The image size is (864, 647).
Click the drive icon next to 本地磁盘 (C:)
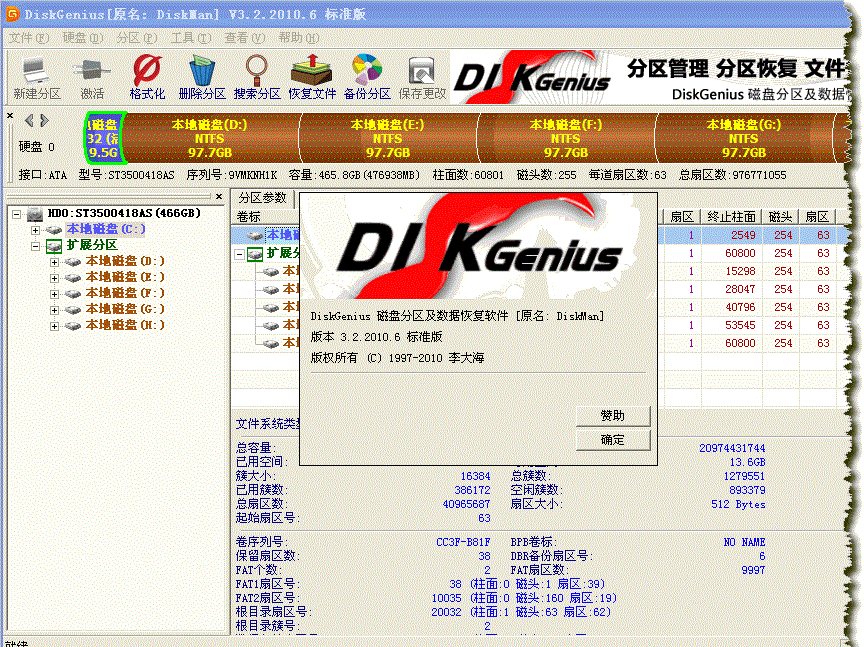(x=53, y=229)
